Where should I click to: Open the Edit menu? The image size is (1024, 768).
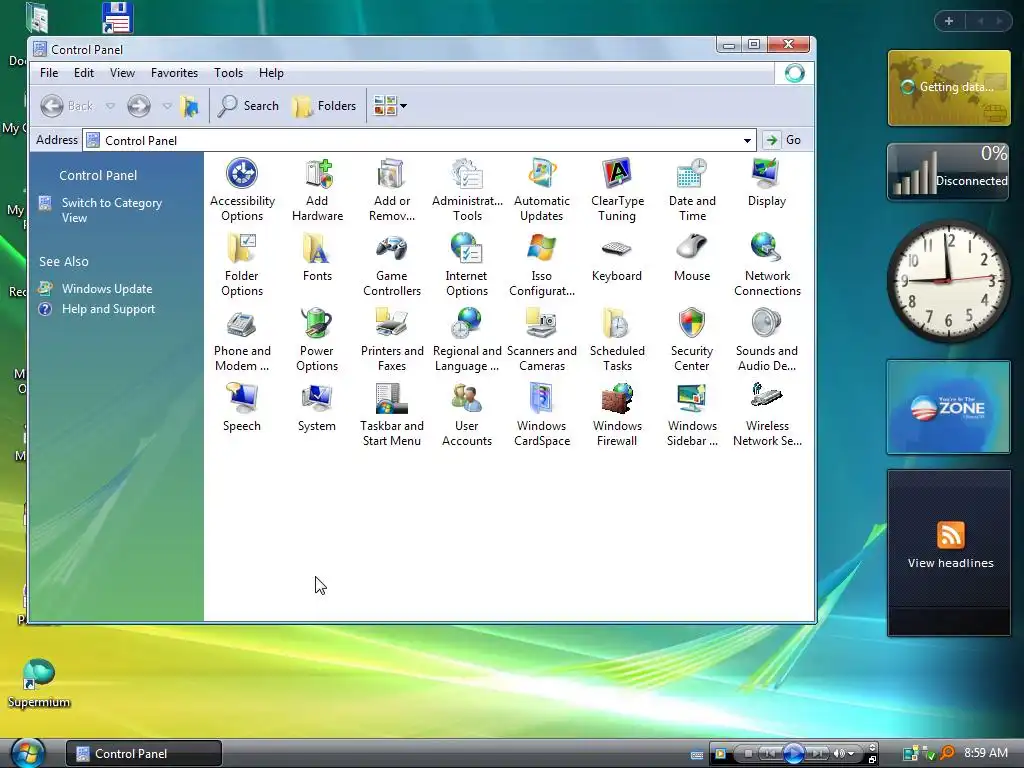tap(84, 73)
